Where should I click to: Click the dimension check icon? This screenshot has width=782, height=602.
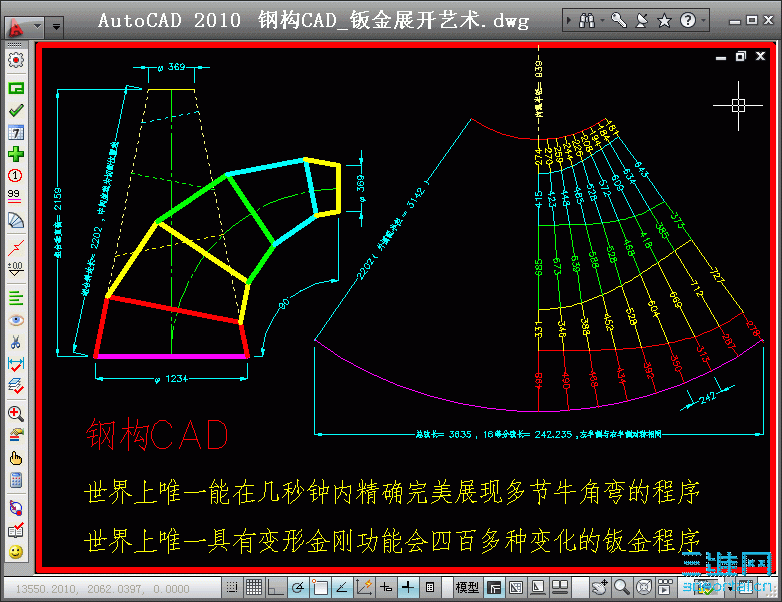tap(16, 364)
